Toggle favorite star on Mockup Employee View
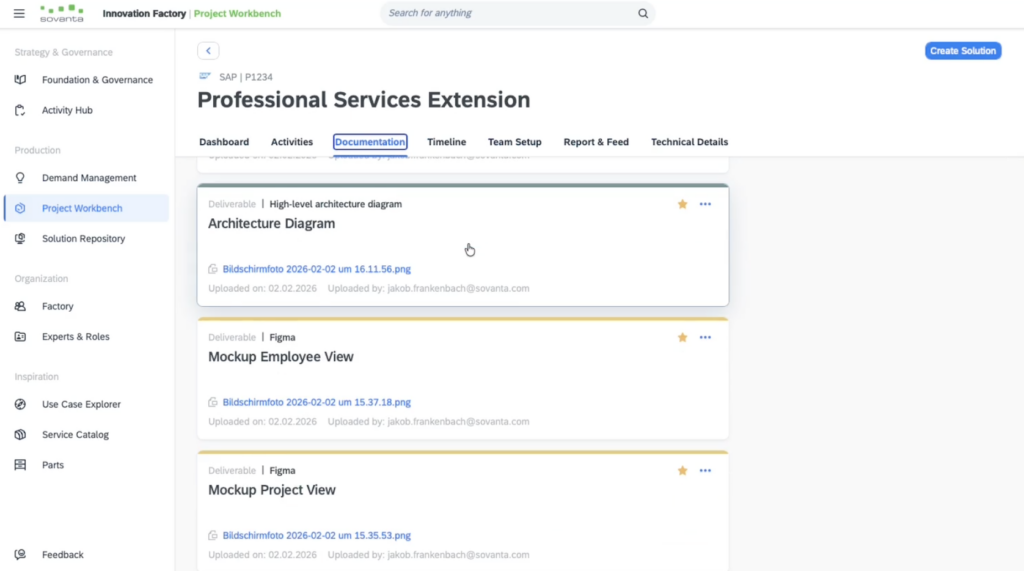Viewport: 1024px width, 571px height. coord(683,338)
